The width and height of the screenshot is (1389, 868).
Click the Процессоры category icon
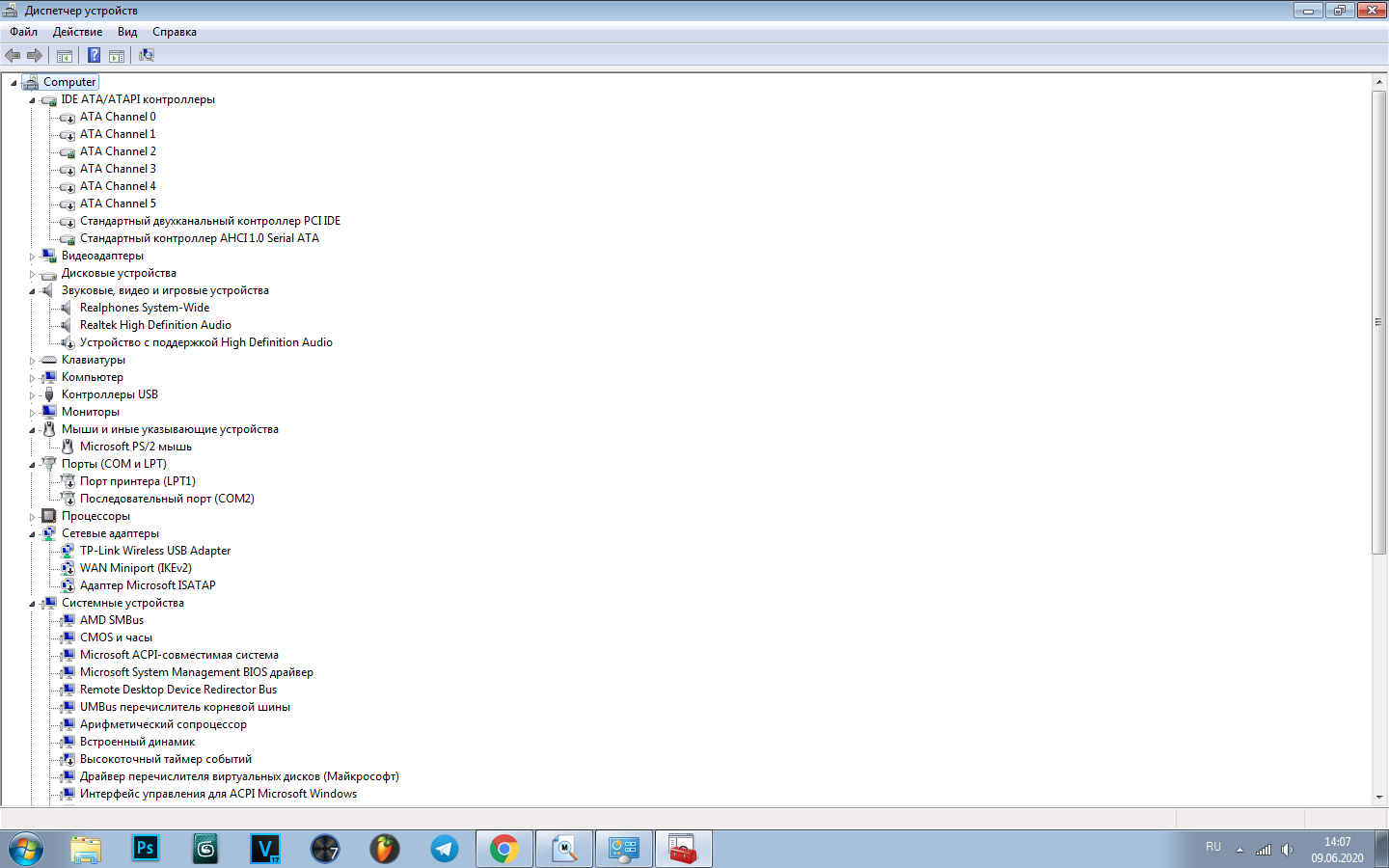49,516
